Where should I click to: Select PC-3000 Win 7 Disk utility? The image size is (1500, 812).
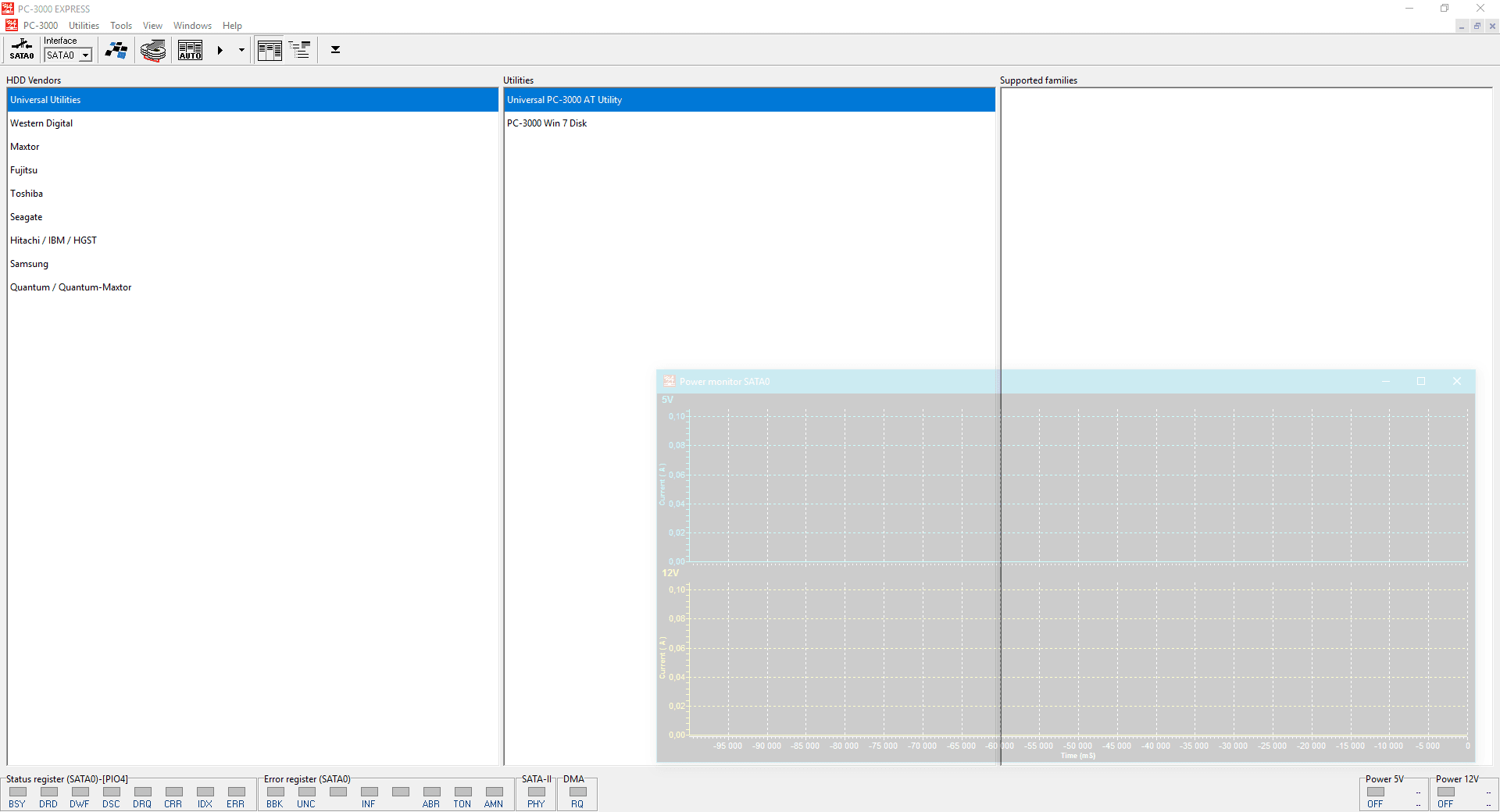pyautogui.click(x=749, y=123)
